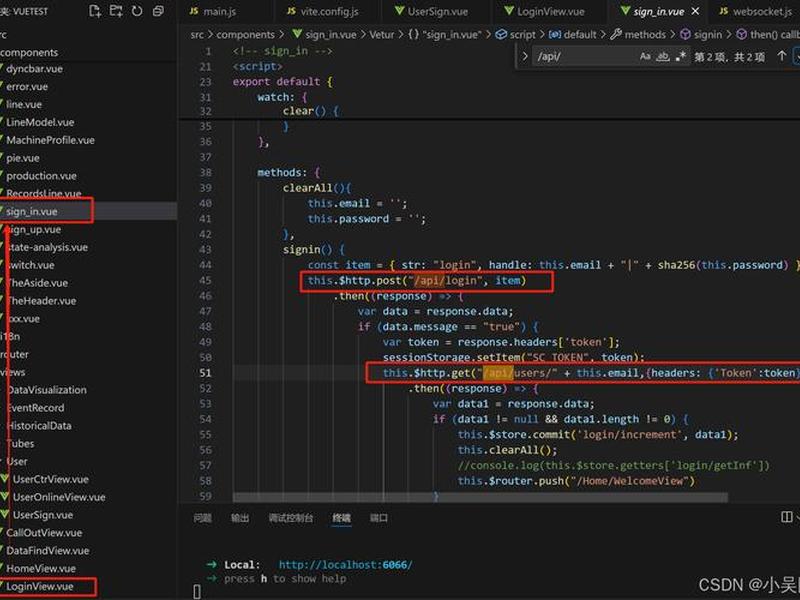Open error.vue in the explorer
Viewport: 800px width, 600px height.
click(x=27, y=87)
